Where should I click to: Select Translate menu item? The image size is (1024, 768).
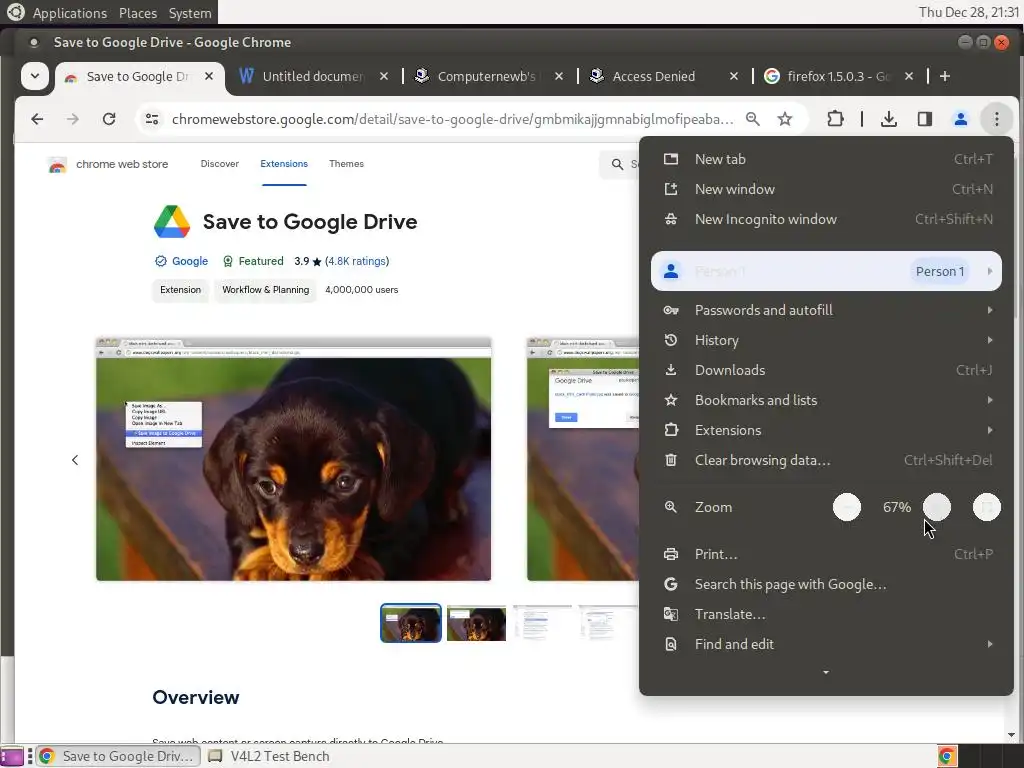tap(826, 615)
